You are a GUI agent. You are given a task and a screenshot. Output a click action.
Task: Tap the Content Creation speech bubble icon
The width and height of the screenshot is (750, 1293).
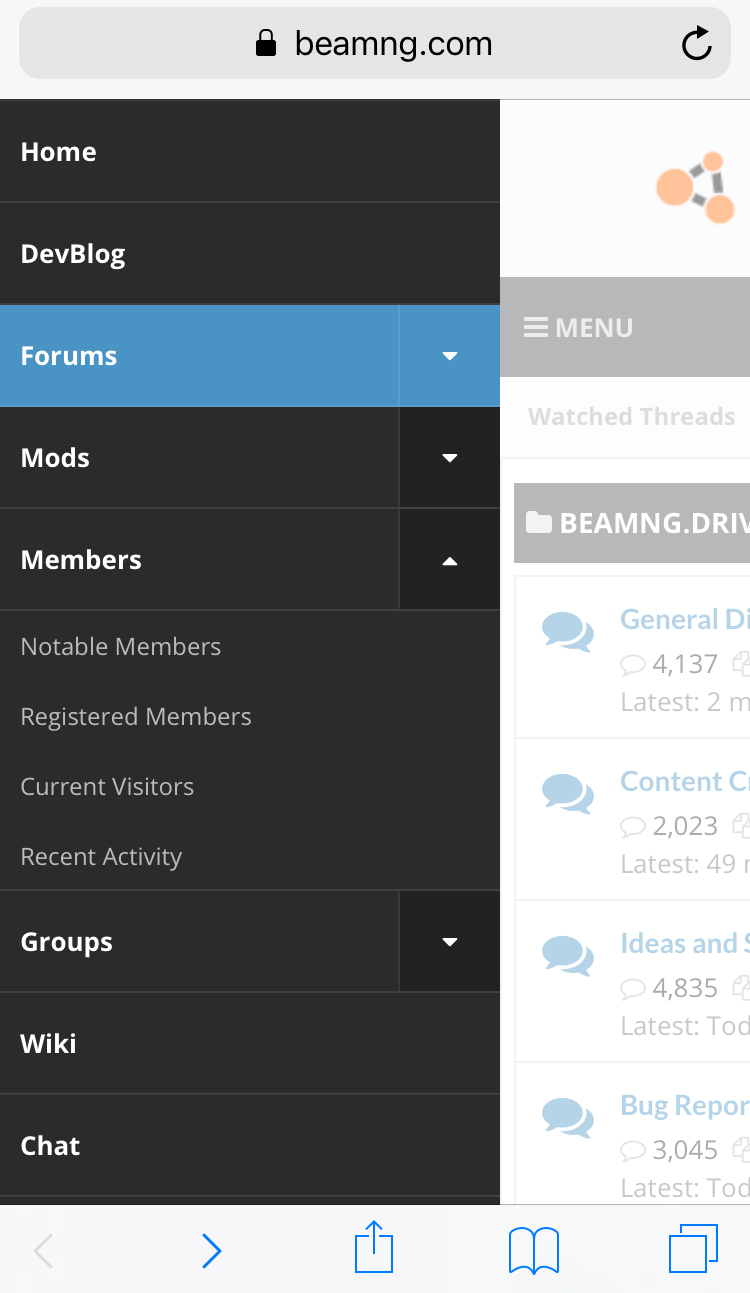(x=567, y=793)
